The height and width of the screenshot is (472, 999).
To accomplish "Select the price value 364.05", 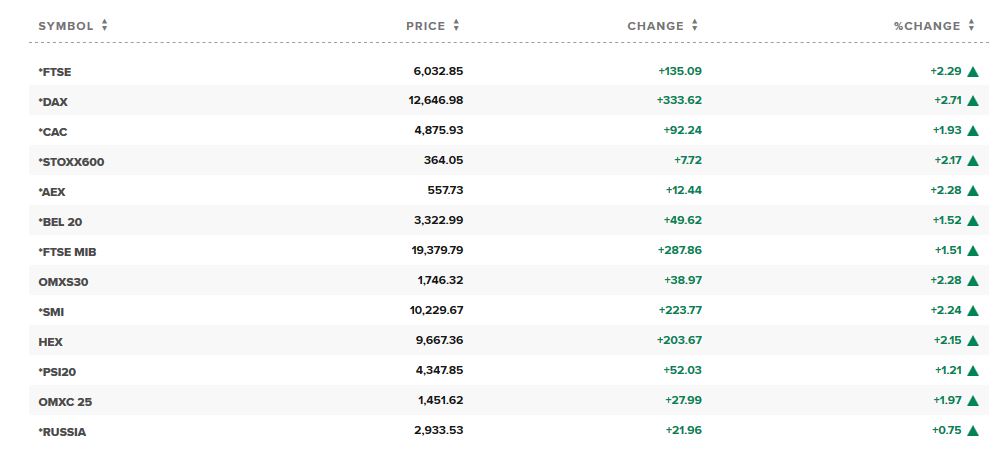I will [x=443, y=160].
